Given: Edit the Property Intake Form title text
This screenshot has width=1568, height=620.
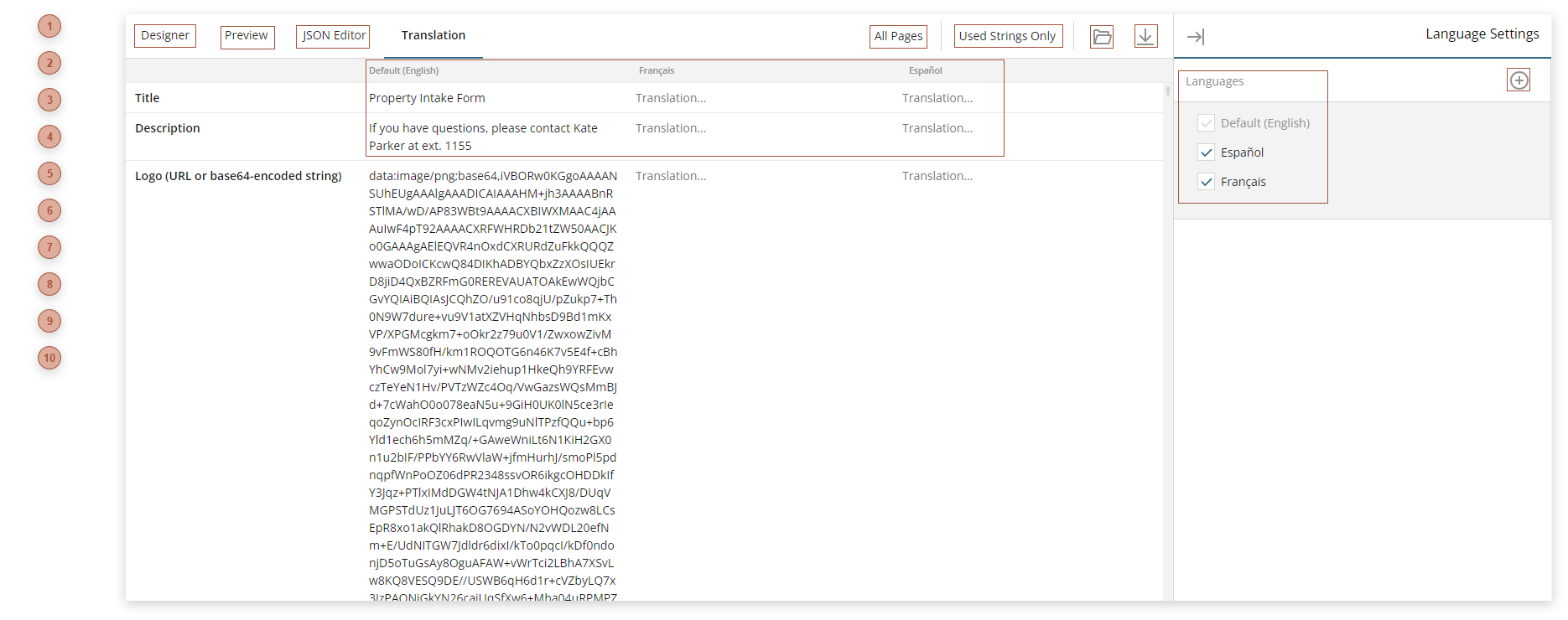Looking at the screenshot, I should point(427,98).
